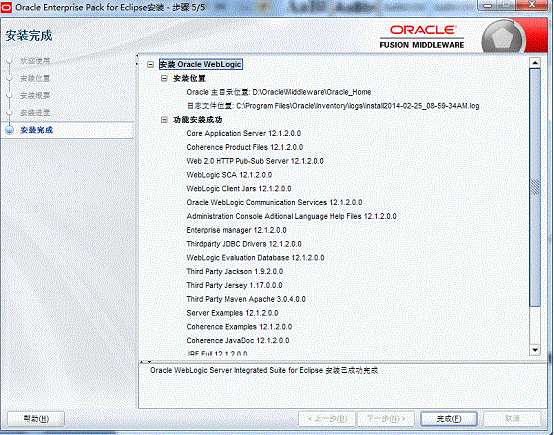This screenshot has width=554, height=435.
Task: Click the 完成(F) finish button
Action: [449, 419]
